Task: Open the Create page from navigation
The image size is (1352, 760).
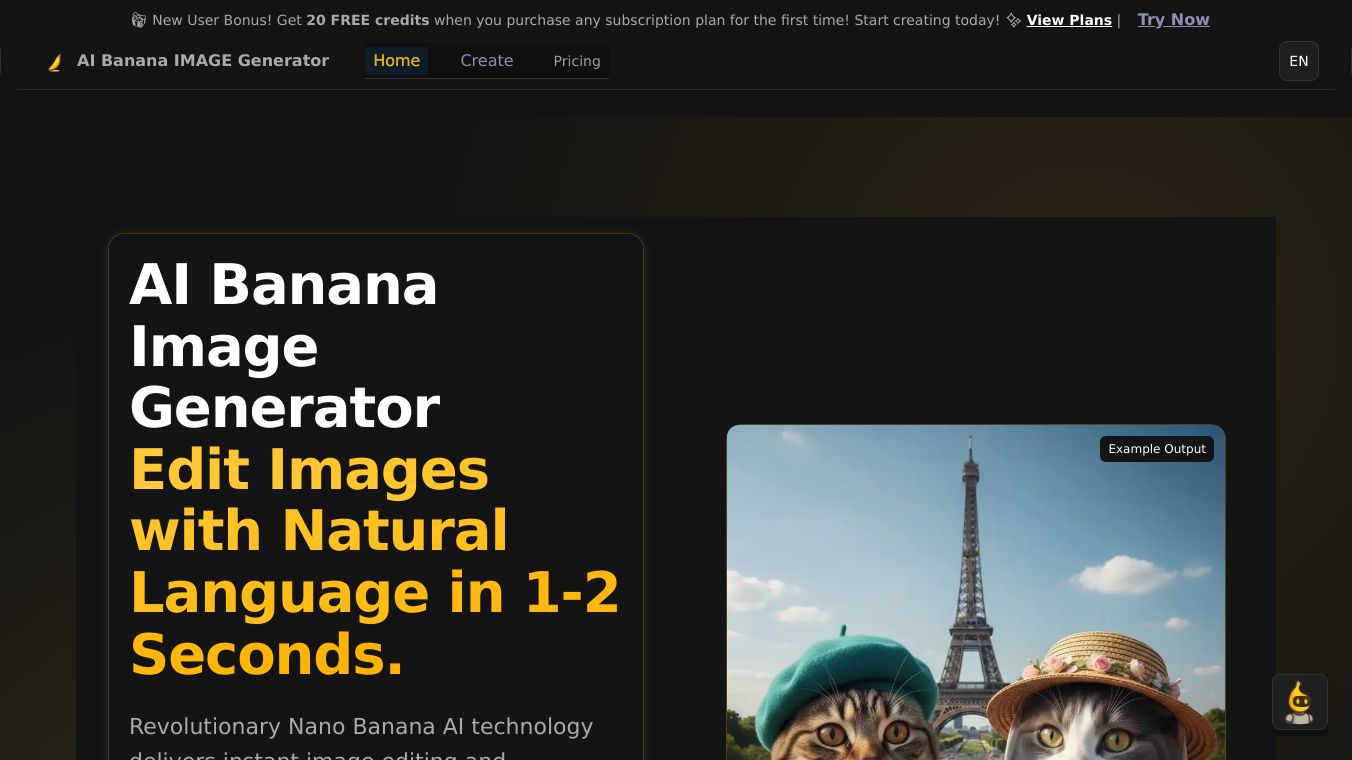Action: click(487, 61)
